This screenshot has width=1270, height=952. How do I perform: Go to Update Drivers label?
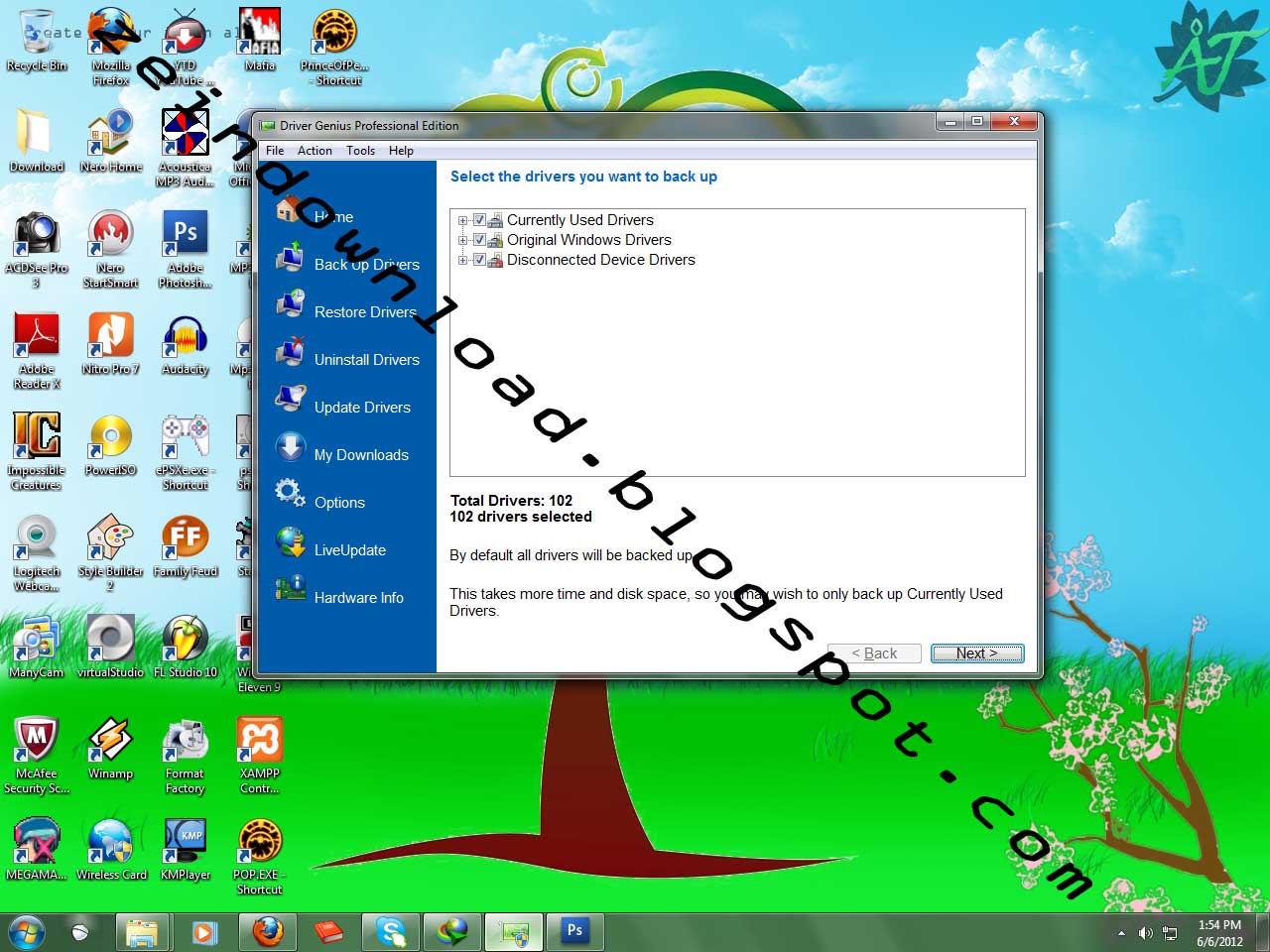[362, 408]
